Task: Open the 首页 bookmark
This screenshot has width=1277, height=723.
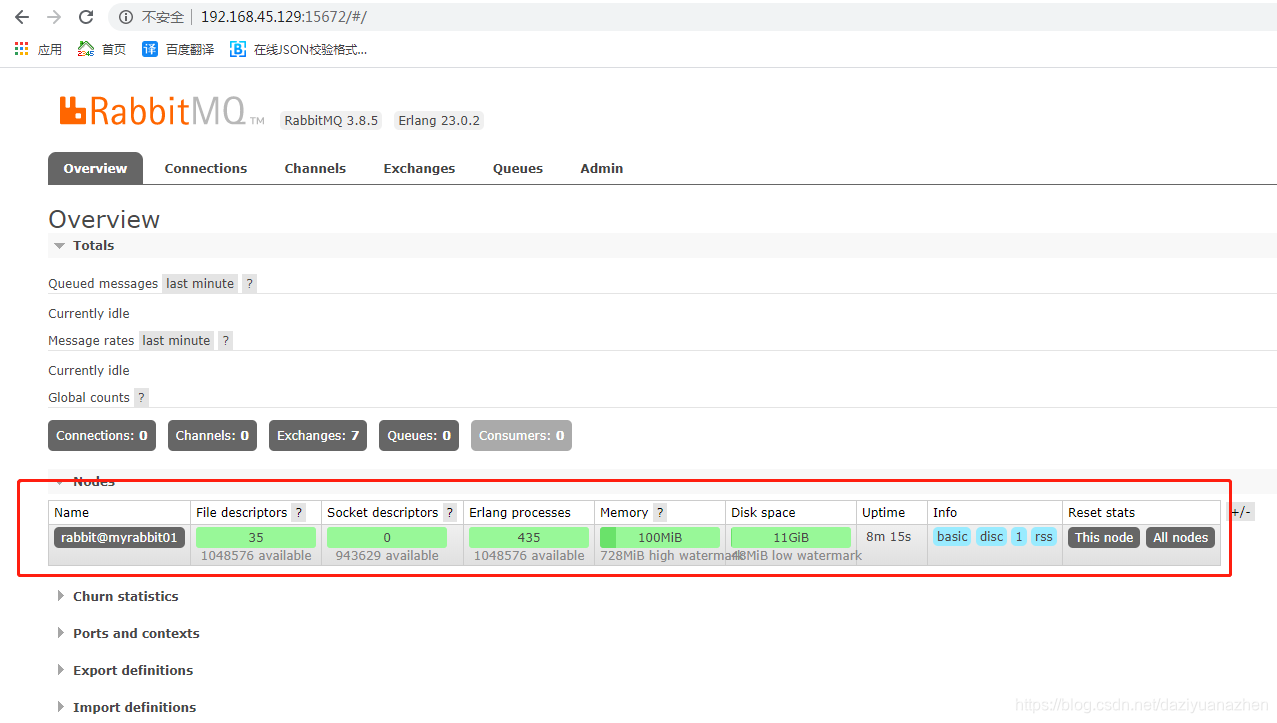Action: click(x=102, y=49)
